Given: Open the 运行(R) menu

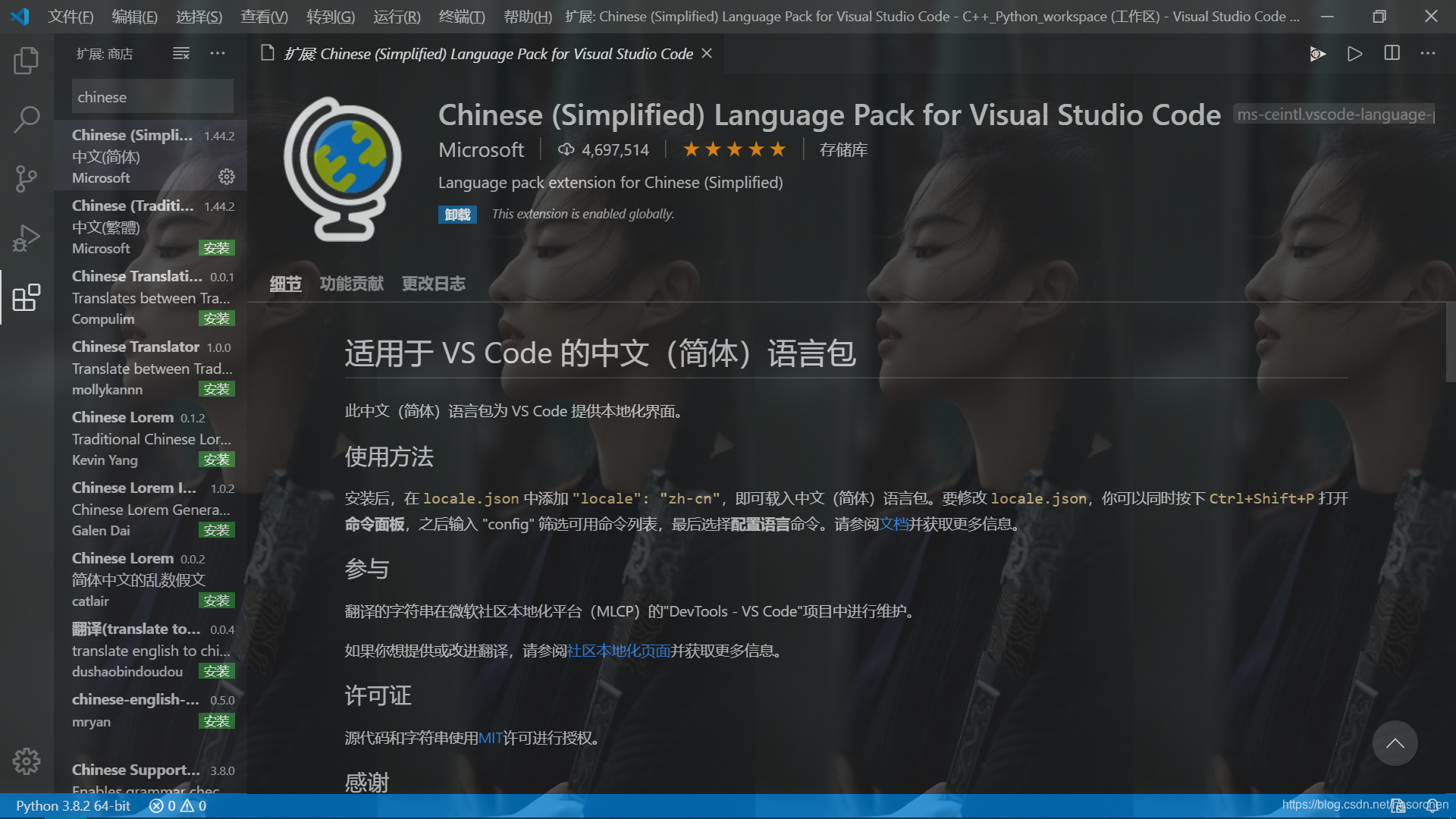Looking at the screenshot, I should 397,16.
